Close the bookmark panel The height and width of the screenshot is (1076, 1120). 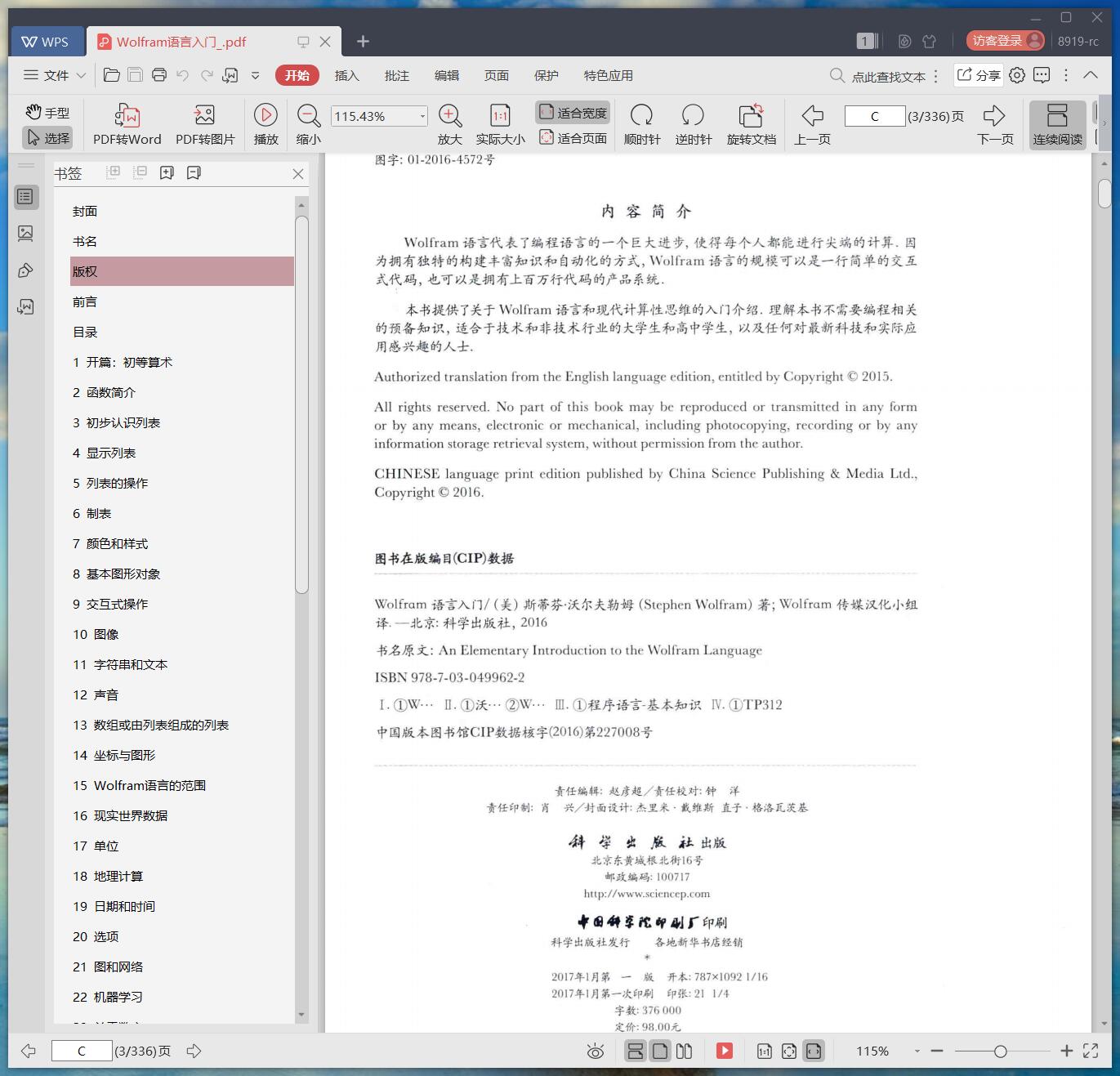click(x=298, y=174)
